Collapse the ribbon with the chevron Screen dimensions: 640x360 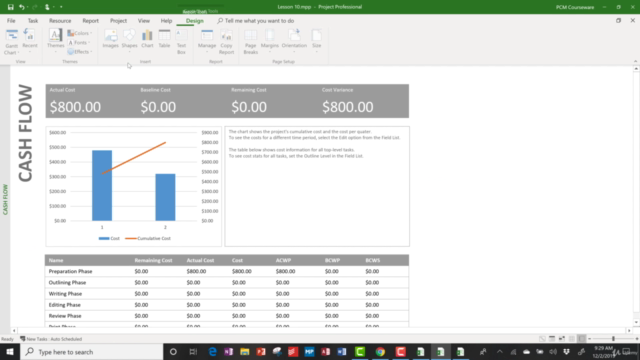[635, 62]
